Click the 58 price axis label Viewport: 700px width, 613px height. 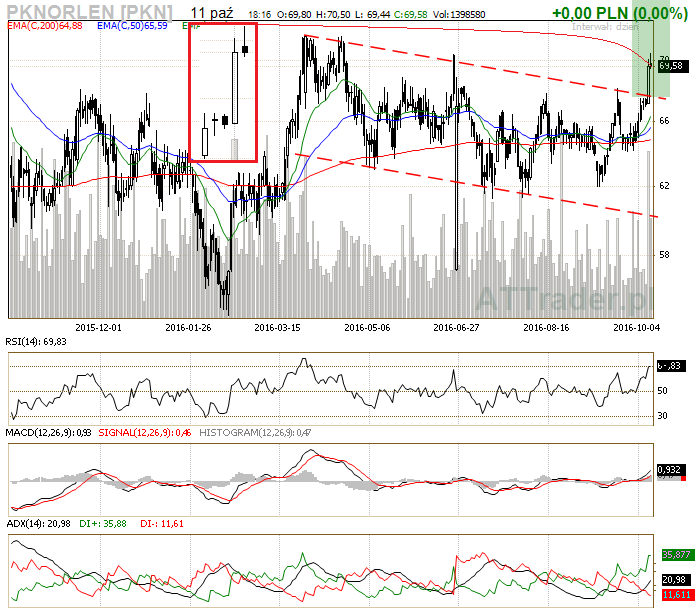[664, 255]
